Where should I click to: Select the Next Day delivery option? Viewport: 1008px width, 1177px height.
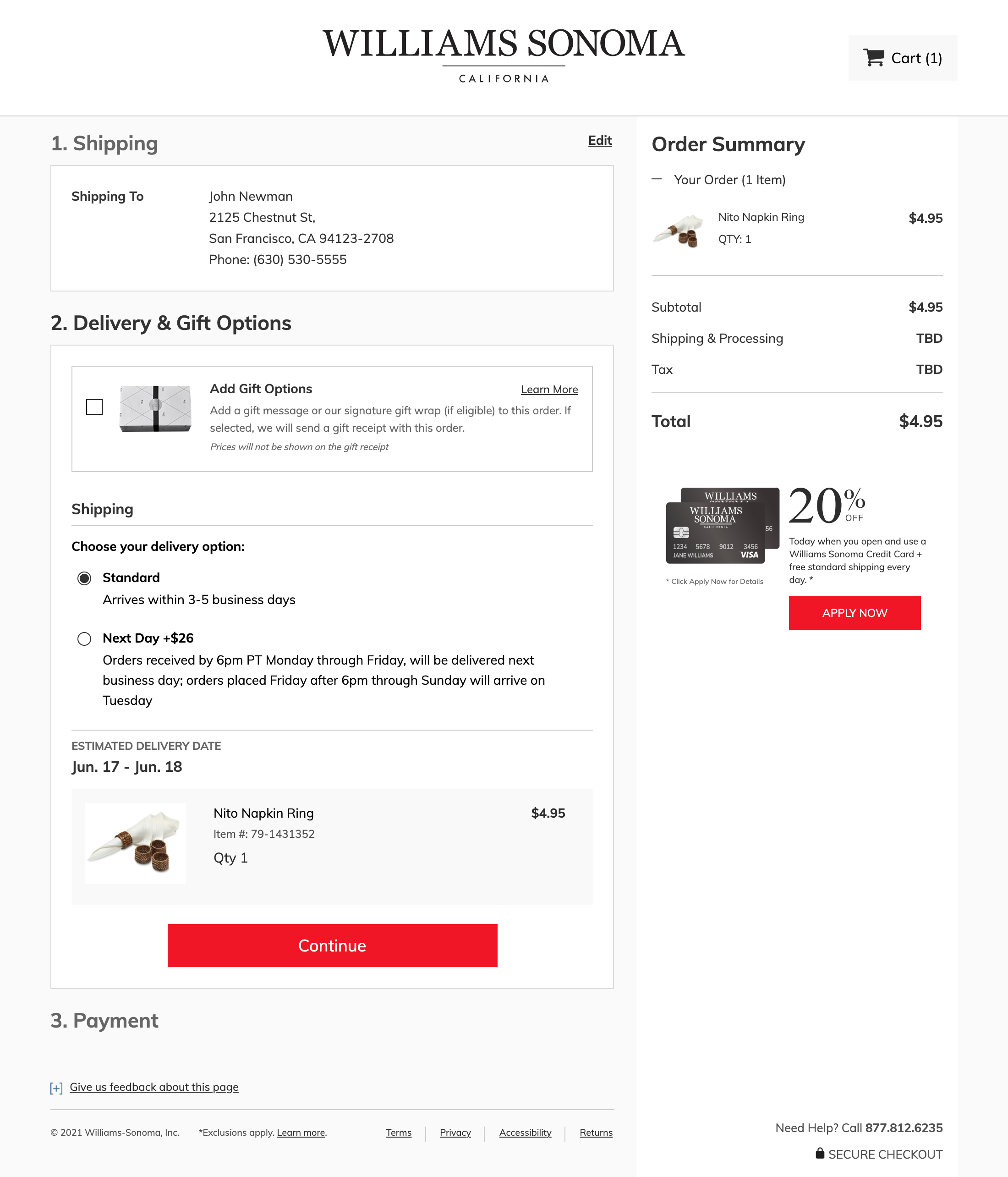click(x=84, y=638)
